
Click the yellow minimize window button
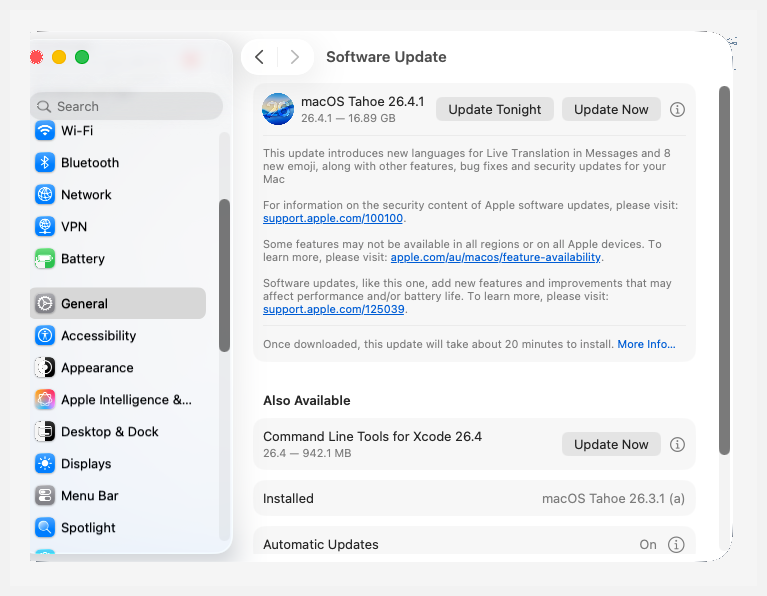coord(59,57)
